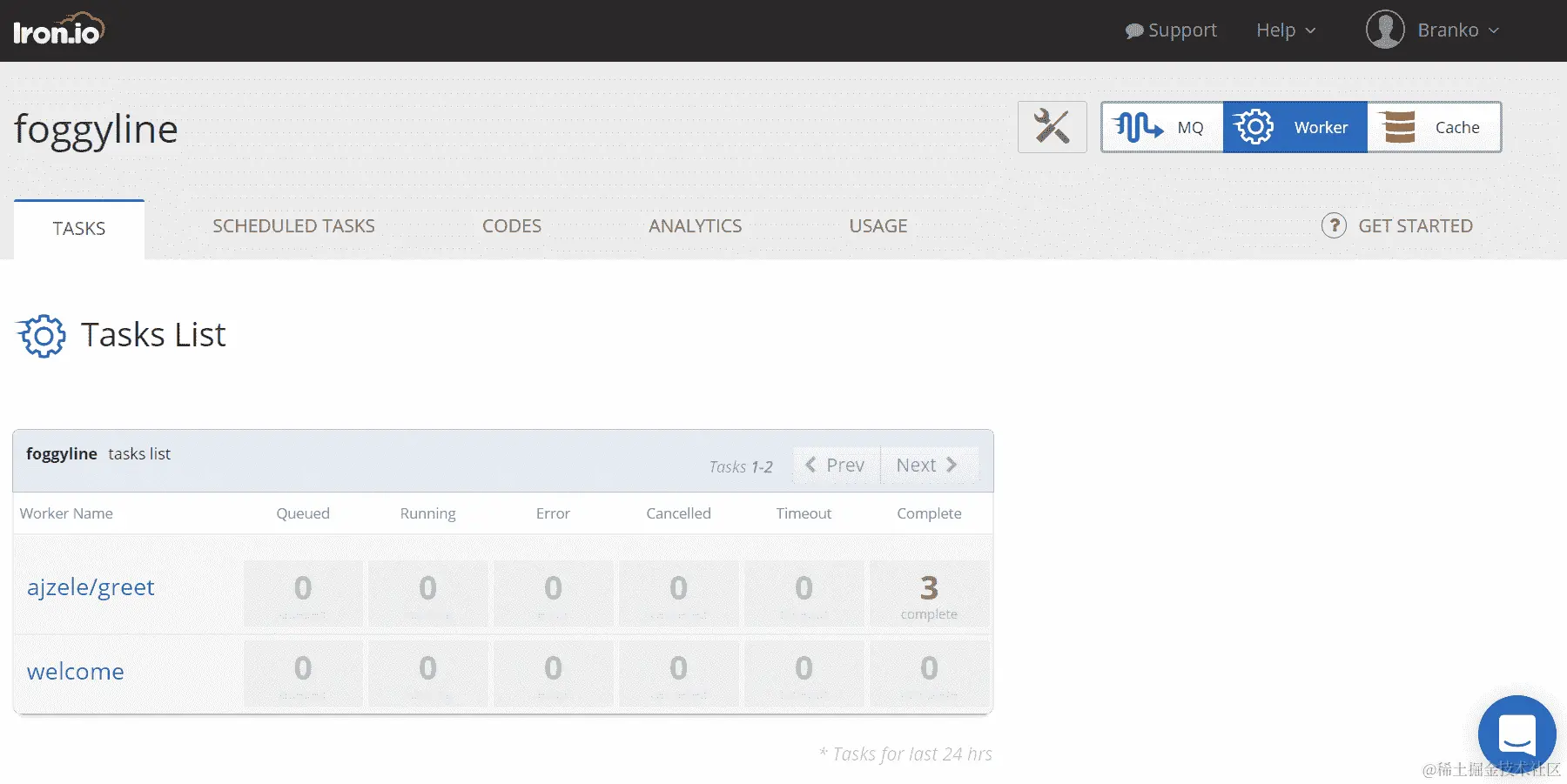This screenshot has width=1567, height=784.
Task: Select the TASKS tab
Action: 79,229
